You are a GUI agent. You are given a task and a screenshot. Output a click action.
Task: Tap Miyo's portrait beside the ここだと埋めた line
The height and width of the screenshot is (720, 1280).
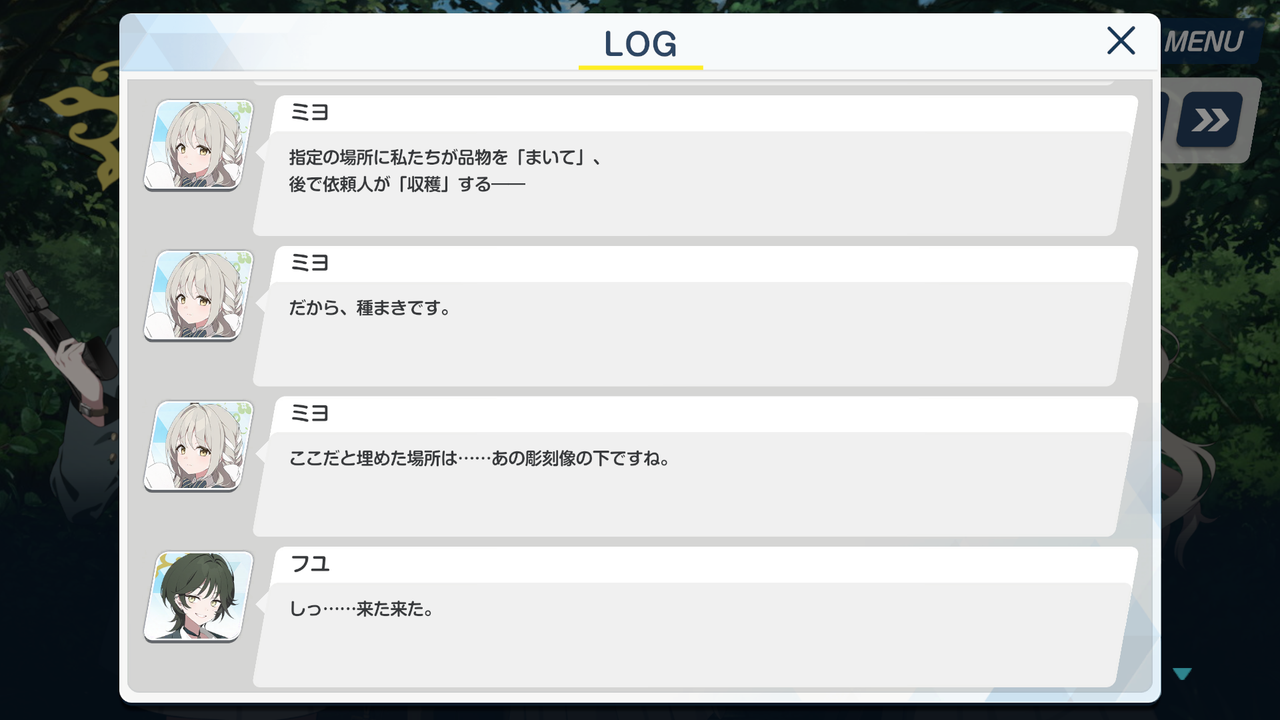(x=198, y=446)
